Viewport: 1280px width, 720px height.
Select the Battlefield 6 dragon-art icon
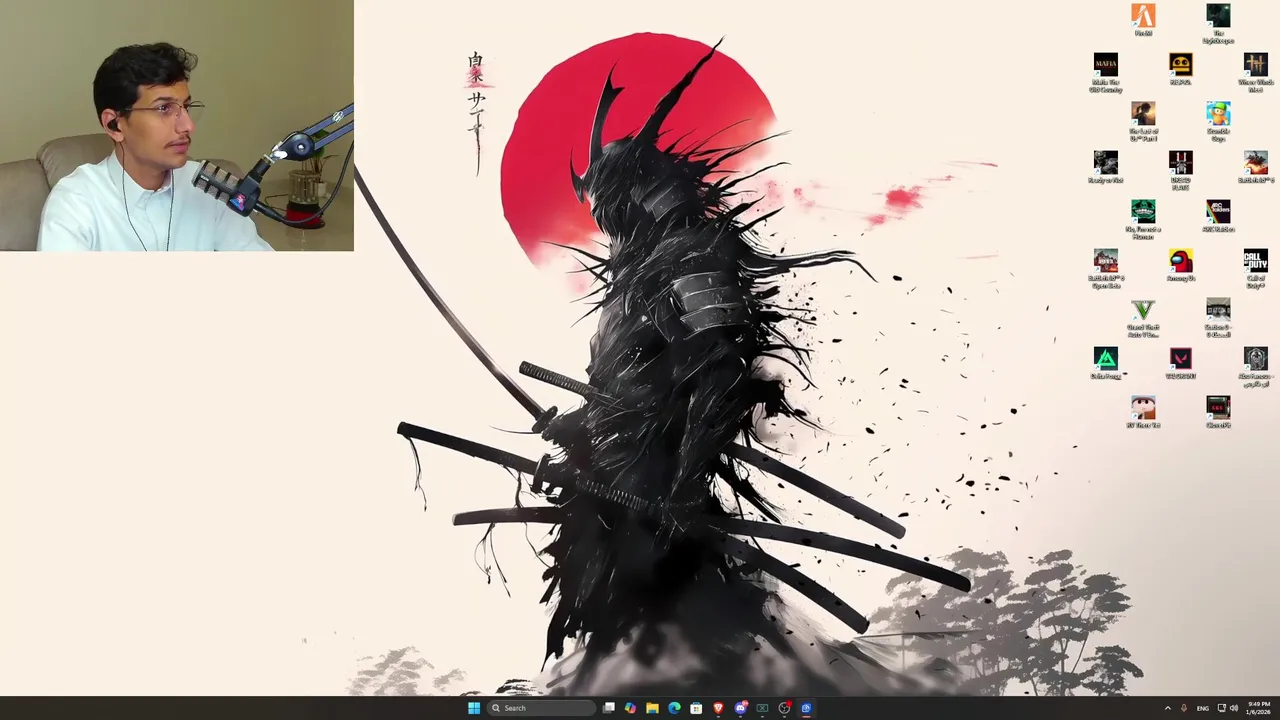pyautogui.click(x=1255, y=167)
